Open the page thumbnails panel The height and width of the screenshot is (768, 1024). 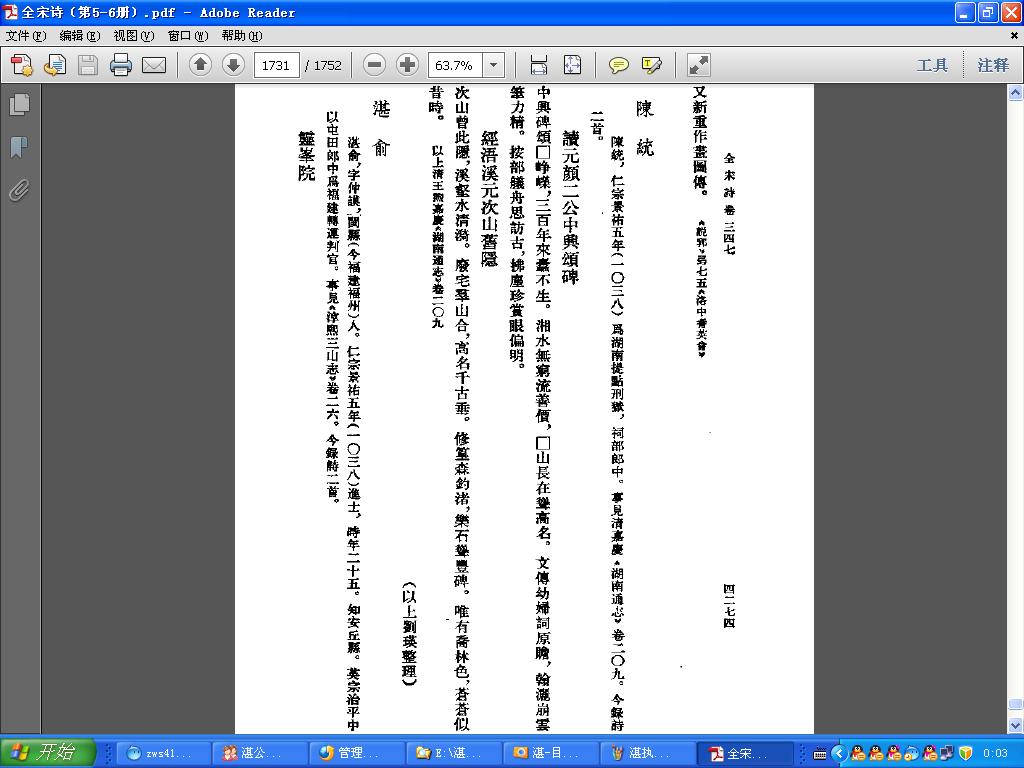pyautogui.click(x=20, y=104)
